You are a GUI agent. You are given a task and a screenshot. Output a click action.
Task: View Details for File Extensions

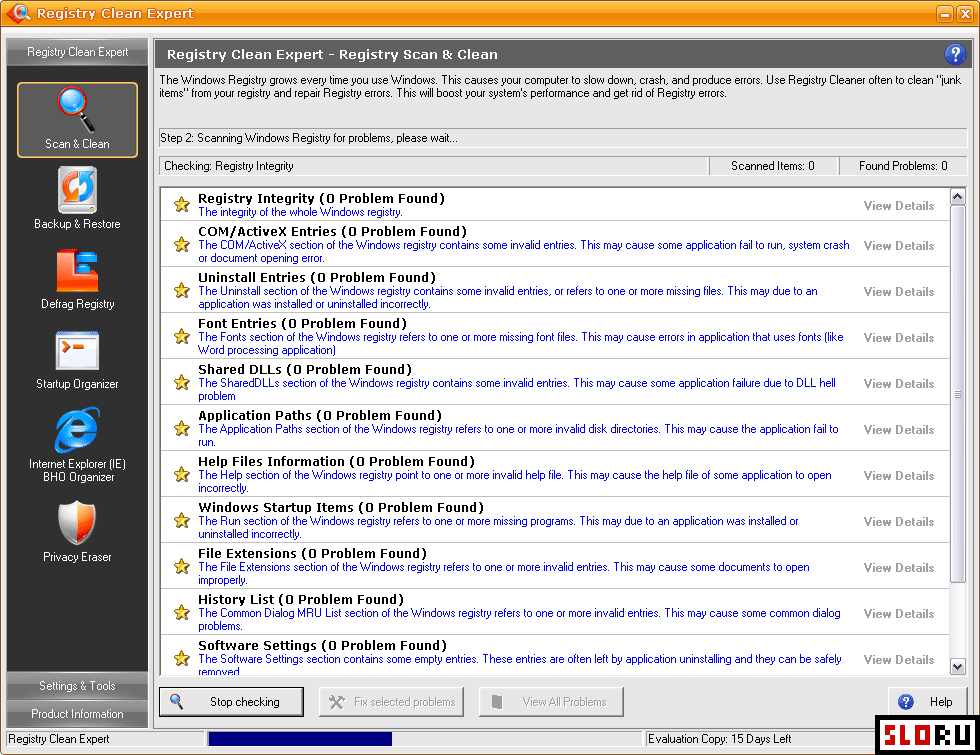point(899,568)
